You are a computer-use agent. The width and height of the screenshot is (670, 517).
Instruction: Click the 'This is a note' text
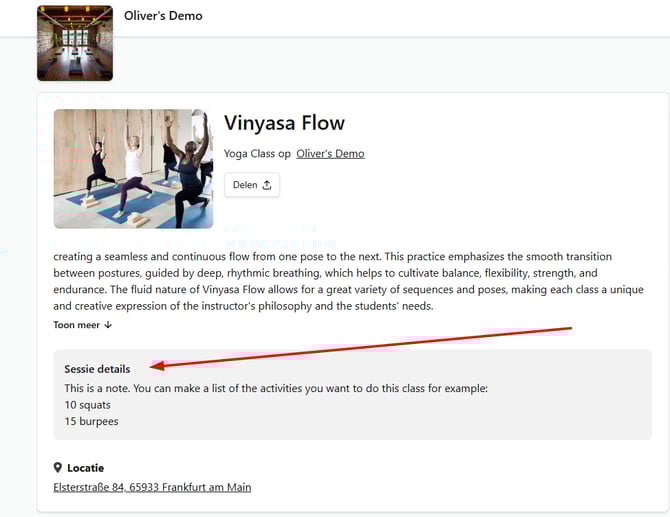coord(276,388)
